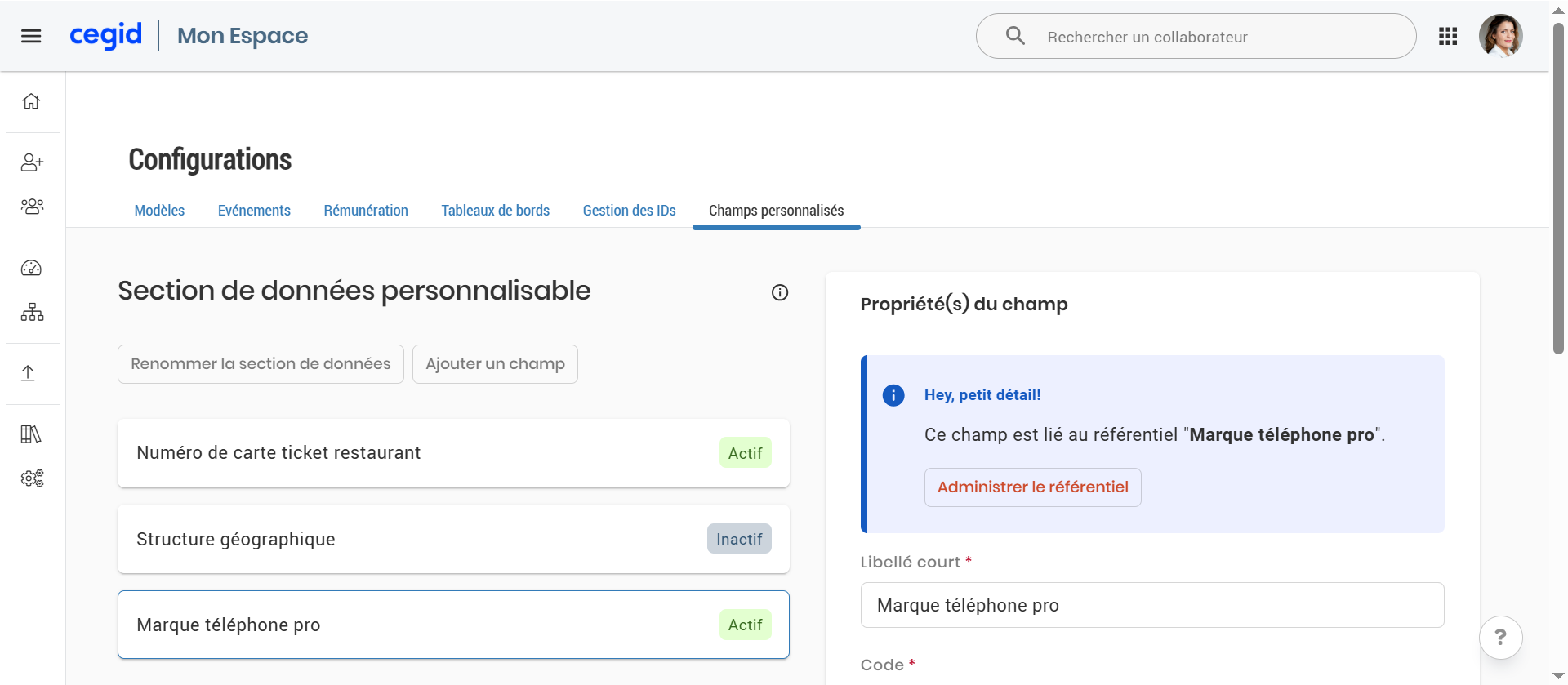Open the user profile avatar
The image size is (1568, 685).
1500,36
